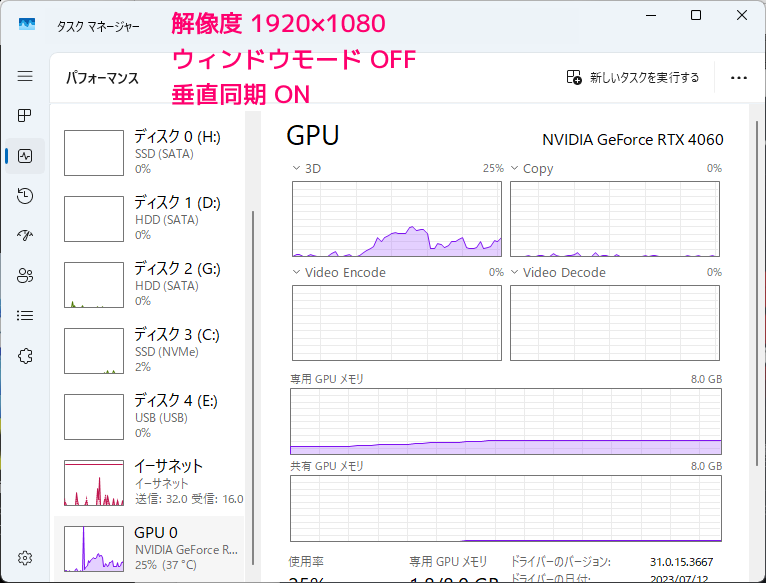Image resolution: width=766 pixels, height=583 pixels.
Task: Click the 共有 GPU メモリ graph
Action: click(506, 509)
